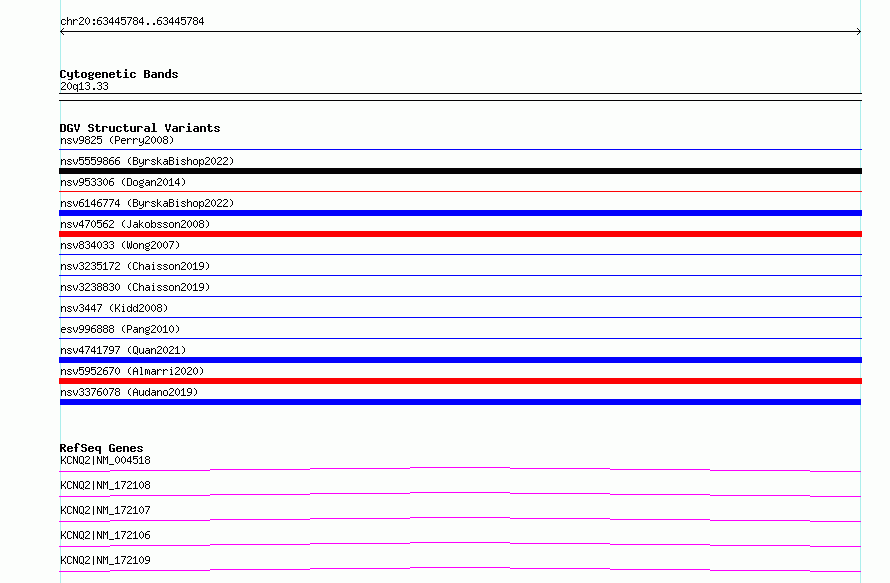
Task: Click the KCNQ2|NM_172109 transcript label
Action: [106, 560]
